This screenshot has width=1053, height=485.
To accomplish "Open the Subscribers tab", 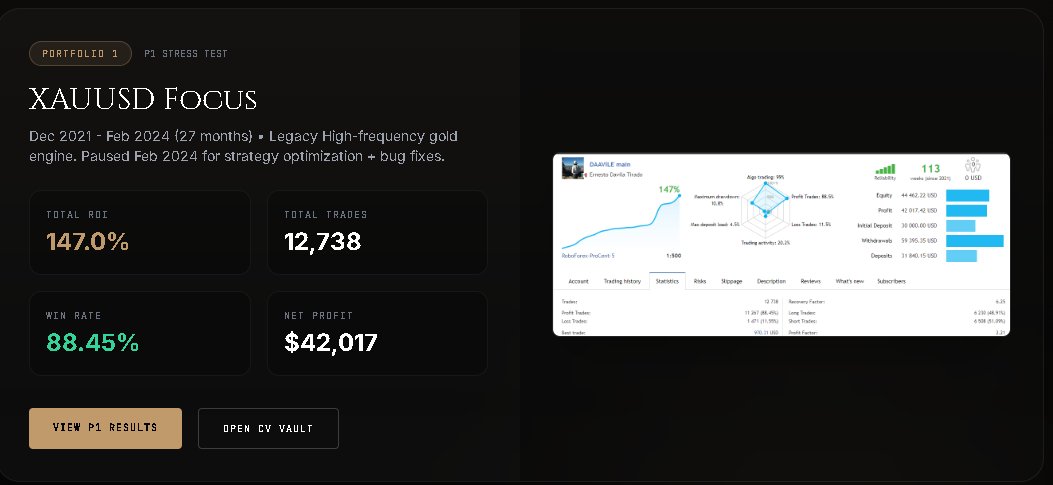I will point(891,281).
